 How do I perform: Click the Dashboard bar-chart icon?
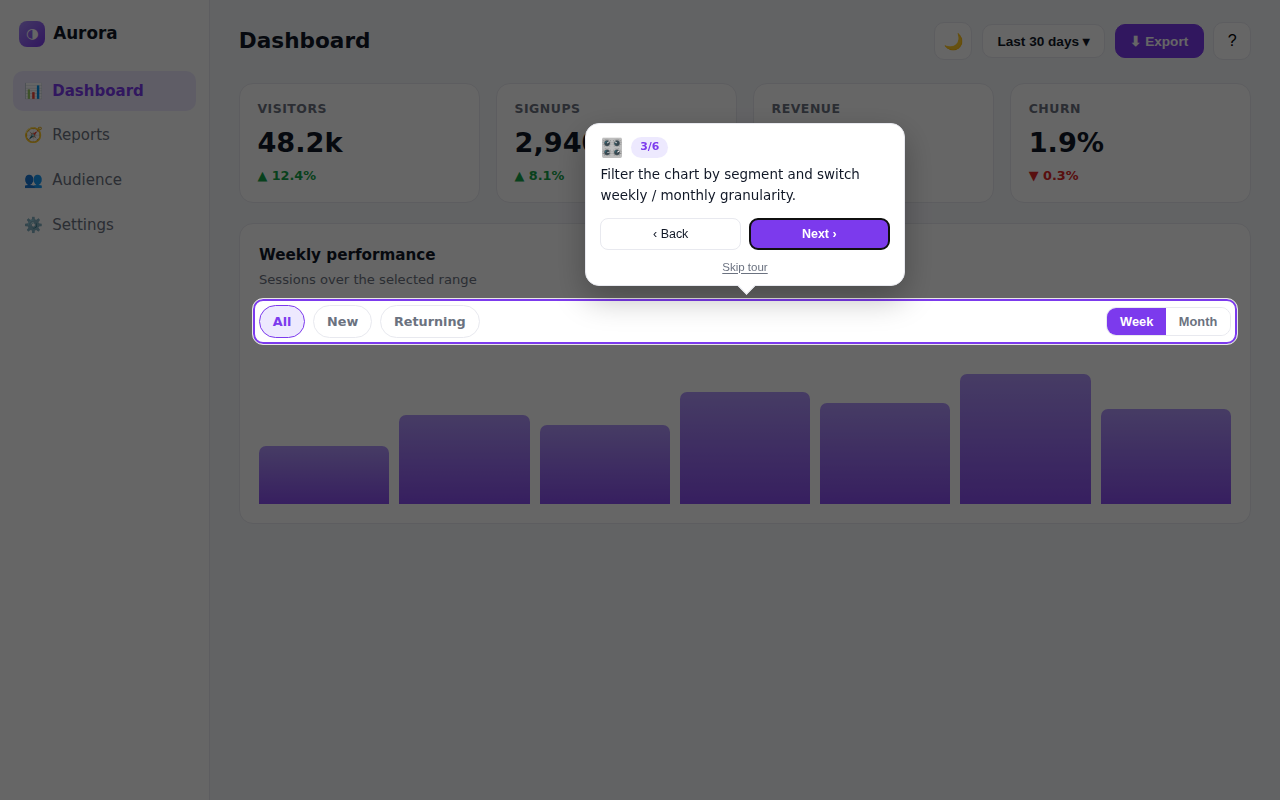pos(33,91)
